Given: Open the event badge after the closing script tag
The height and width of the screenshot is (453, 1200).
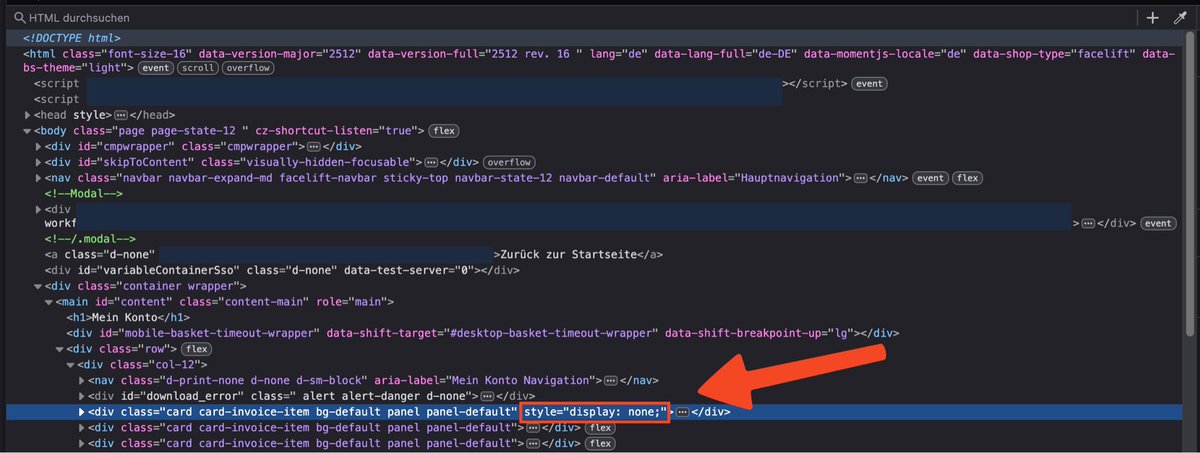Looking at the screenshot, I should coord(868,84).
